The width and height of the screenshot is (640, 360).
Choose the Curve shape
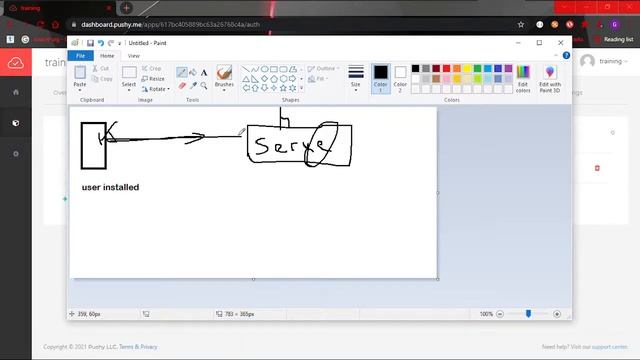pyautogui.click(x=255, y=69)
